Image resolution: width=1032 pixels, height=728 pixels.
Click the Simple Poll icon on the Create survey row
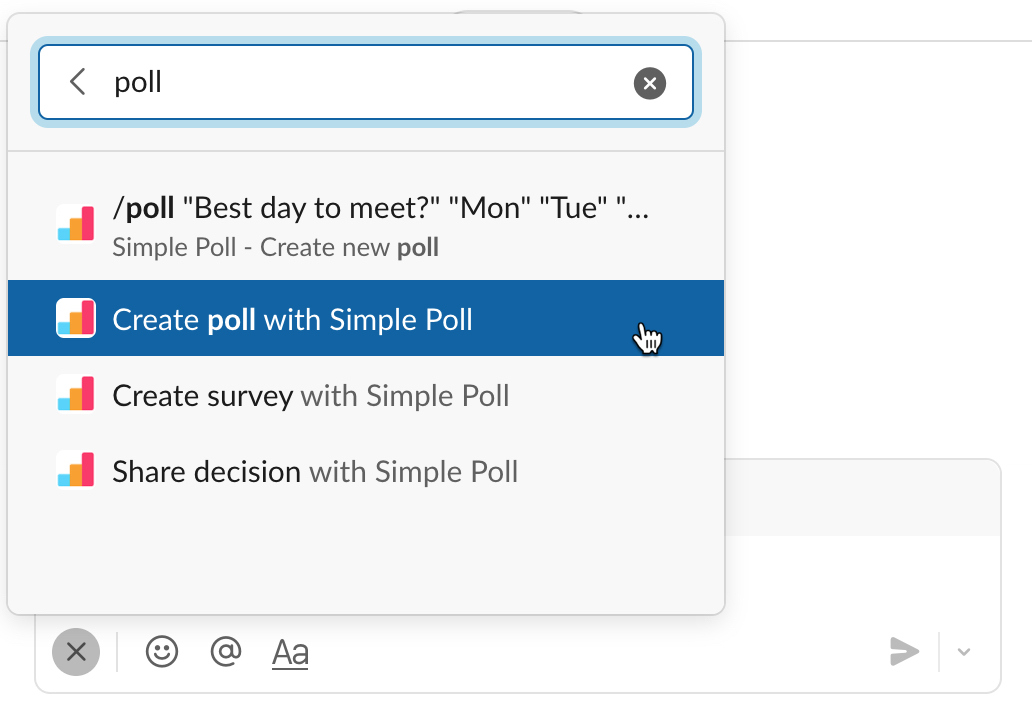pyautogui.click(x=75, y=394)
